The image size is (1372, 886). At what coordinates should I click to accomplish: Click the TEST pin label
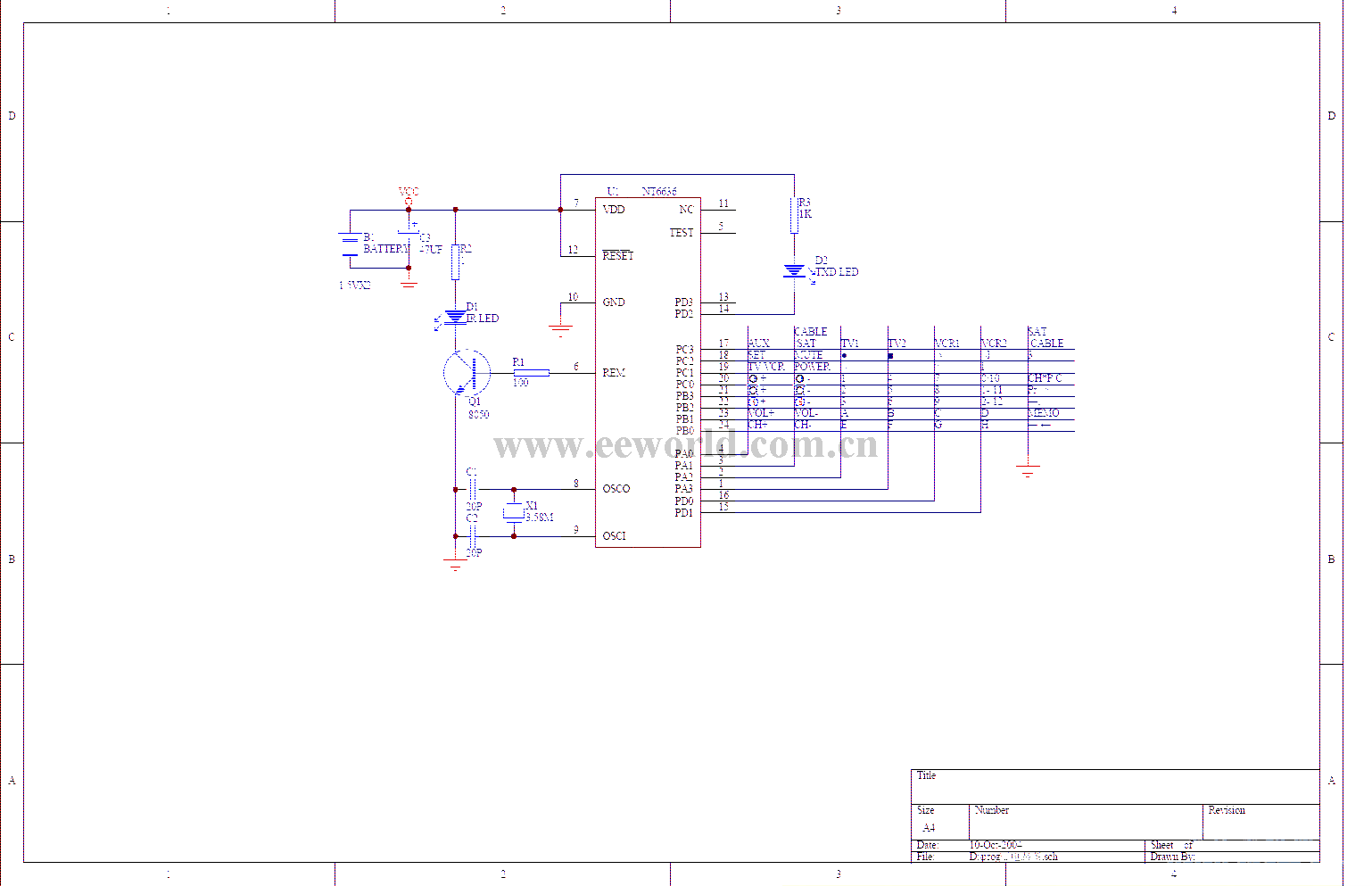(682, 233)
